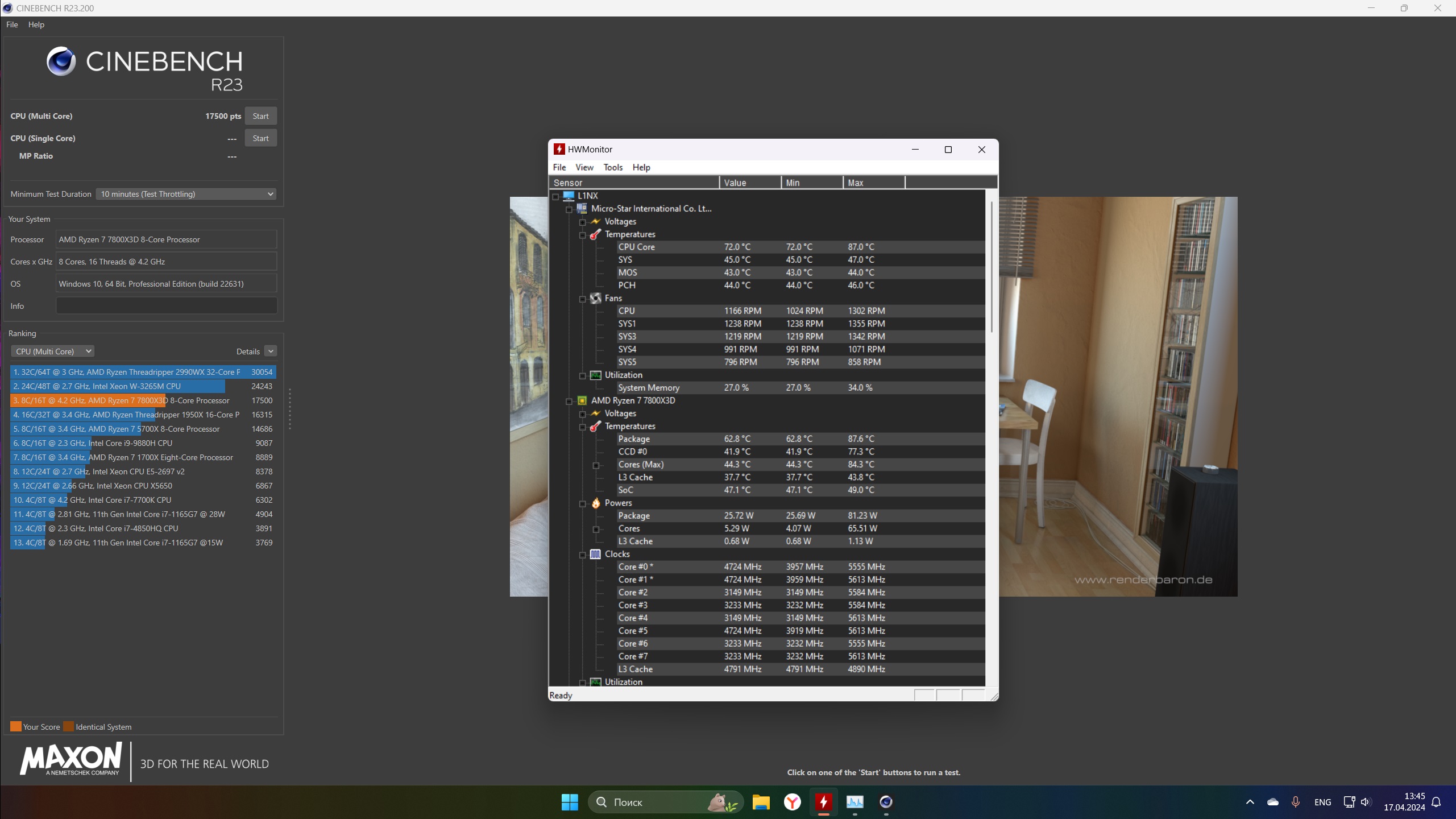Image resolution: width=1456 pixels, height=819 pixels.
Task: Expand the Cores (Max) temperature entry
Action: coord(596,465)
